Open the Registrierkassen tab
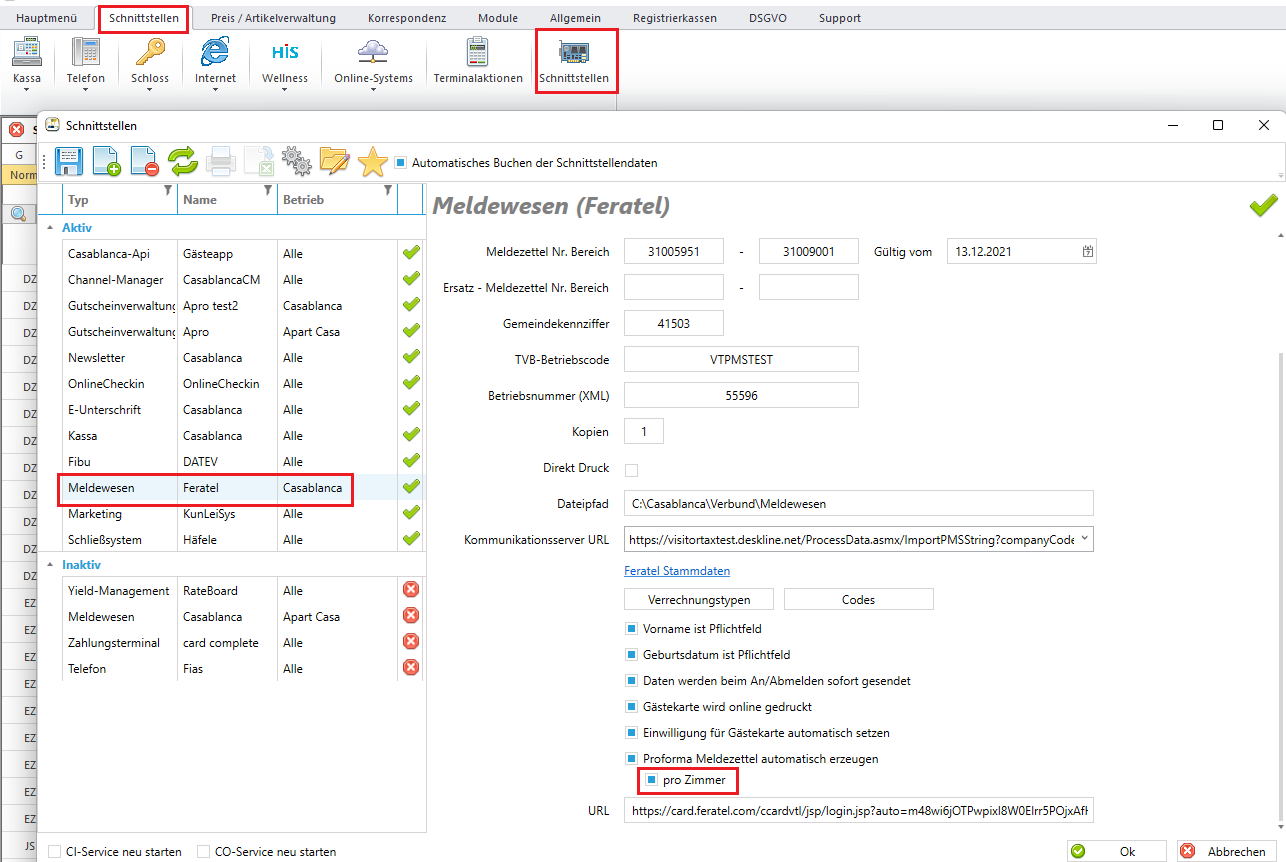 675,18
